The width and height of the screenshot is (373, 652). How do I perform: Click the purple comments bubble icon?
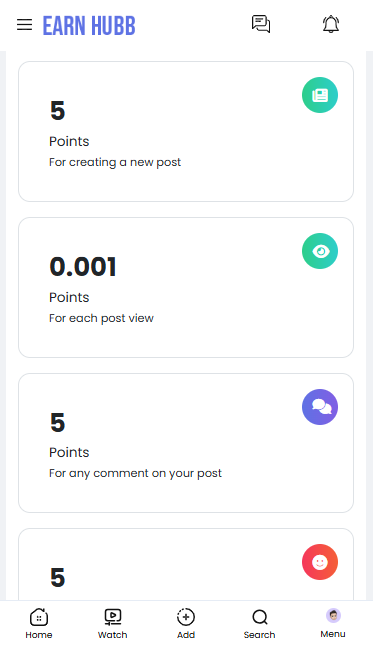click(320, 407)
